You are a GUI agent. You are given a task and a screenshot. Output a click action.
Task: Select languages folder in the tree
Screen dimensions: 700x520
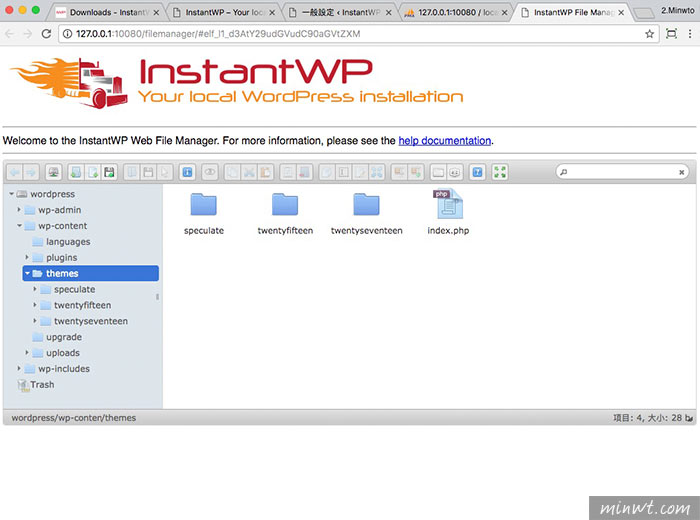click(68, 241)
